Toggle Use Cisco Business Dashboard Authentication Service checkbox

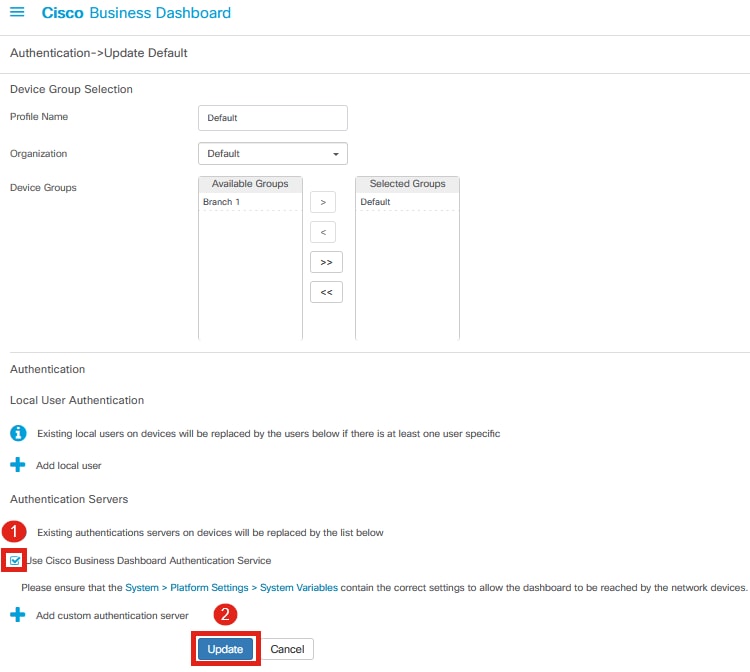[x=15, y=560]
